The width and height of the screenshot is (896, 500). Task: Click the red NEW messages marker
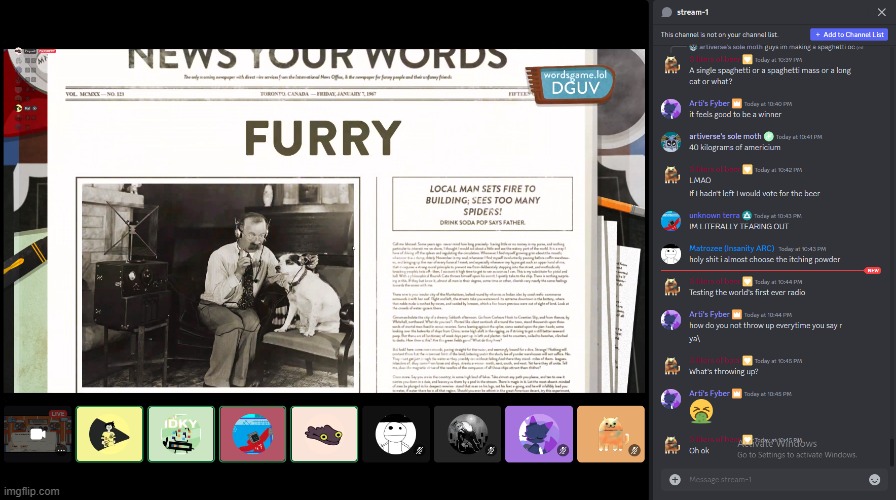coord(873,270)
